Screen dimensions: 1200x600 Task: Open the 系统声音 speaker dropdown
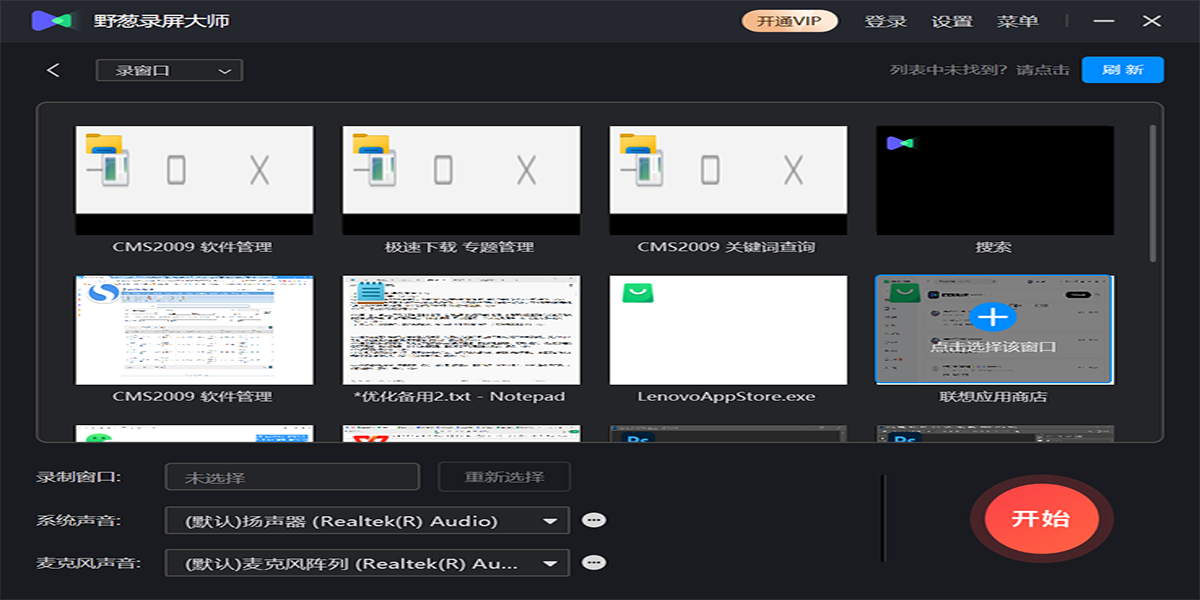(366, 520)
